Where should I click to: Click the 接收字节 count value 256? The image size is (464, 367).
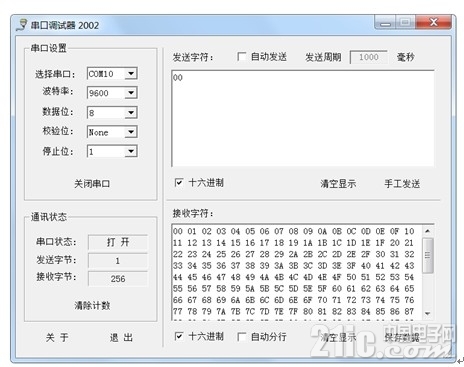(118, 279)
